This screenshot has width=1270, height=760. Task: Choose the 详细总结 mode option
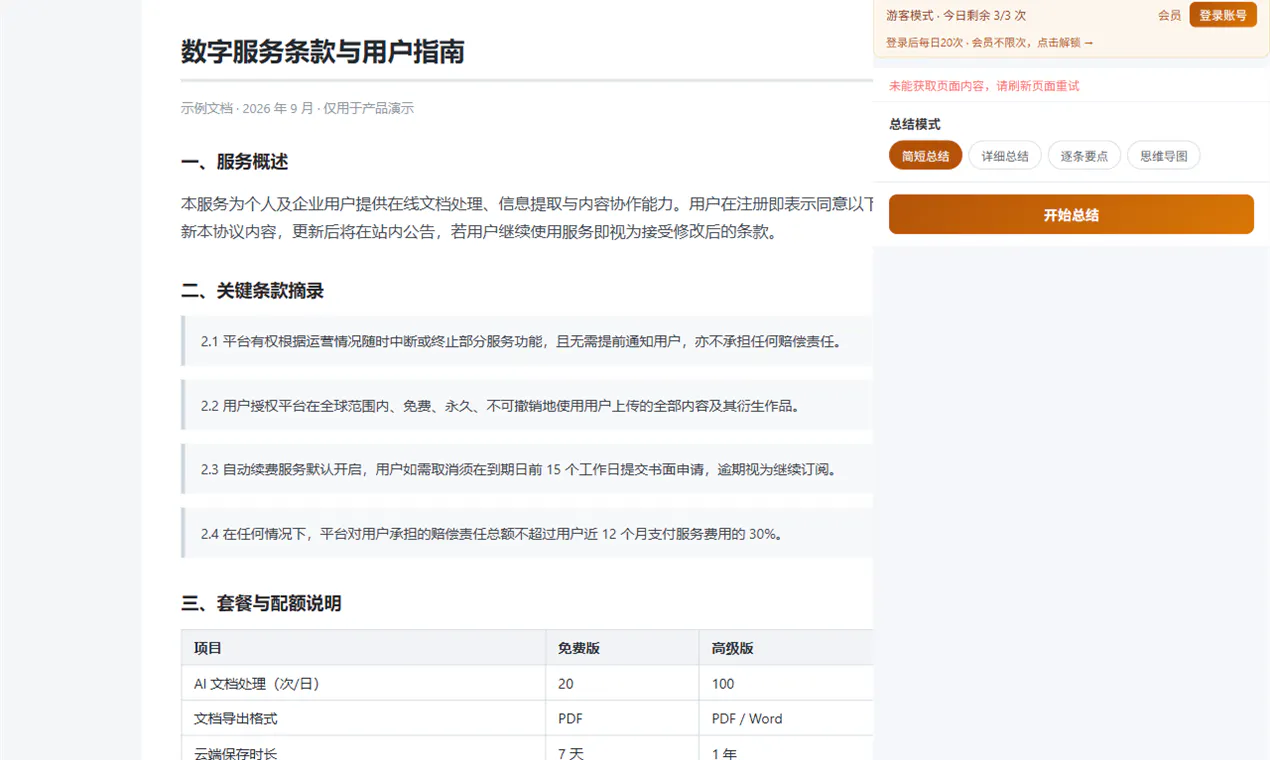1005,156
